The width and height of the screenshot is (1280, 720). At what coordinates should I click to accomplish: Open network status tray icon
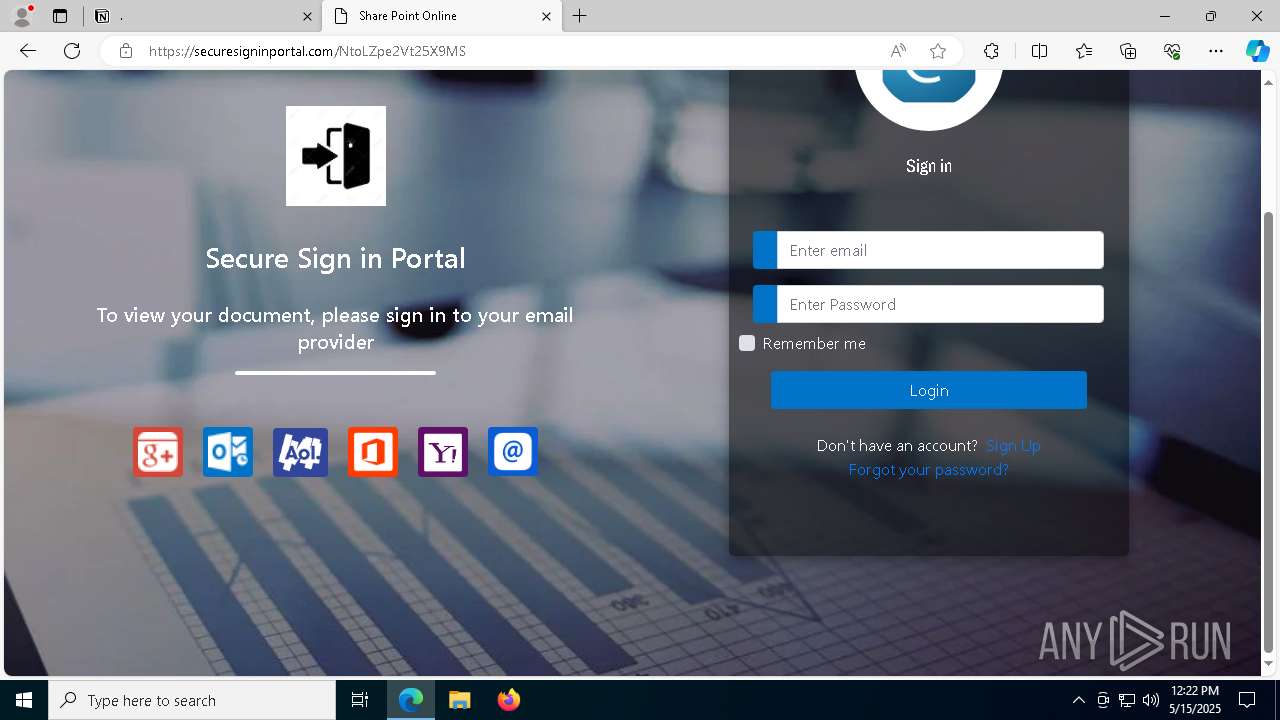point(1126,700)
